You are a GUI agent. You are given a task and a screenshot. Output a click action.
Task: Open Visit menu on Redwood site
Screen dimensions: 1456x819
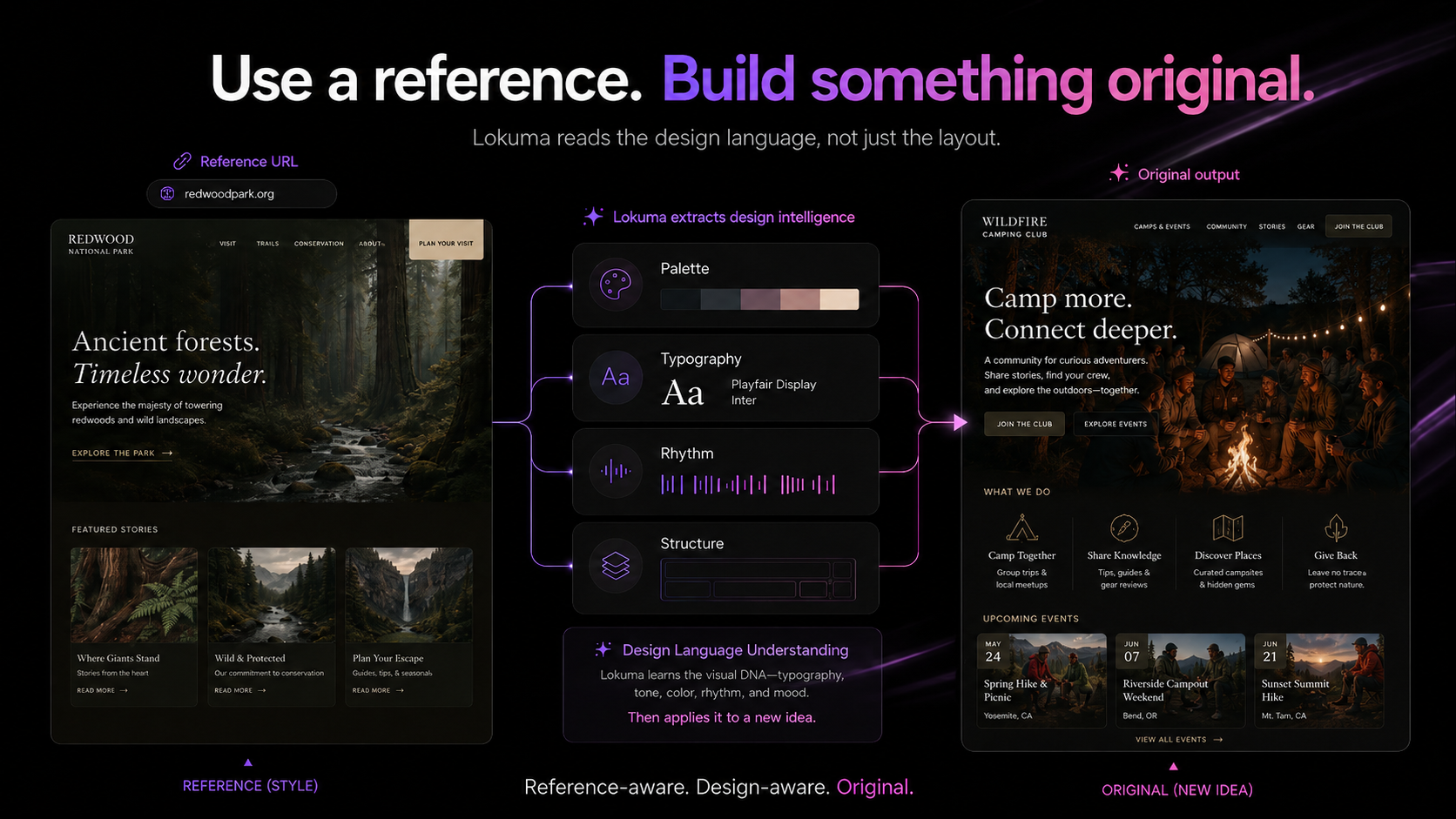coord(228,244)
